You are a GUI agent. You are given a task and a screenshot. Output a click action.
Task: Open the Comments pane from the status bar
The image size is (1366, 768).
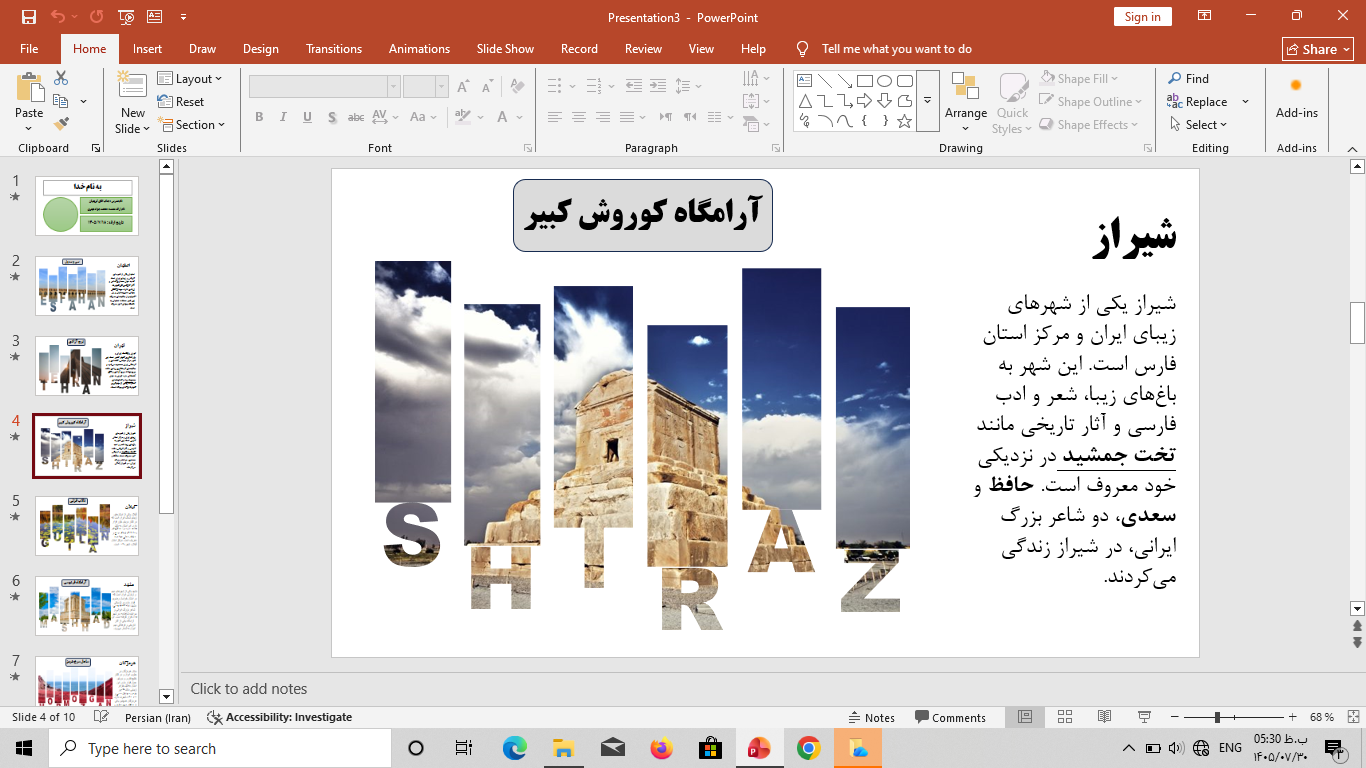950,717
